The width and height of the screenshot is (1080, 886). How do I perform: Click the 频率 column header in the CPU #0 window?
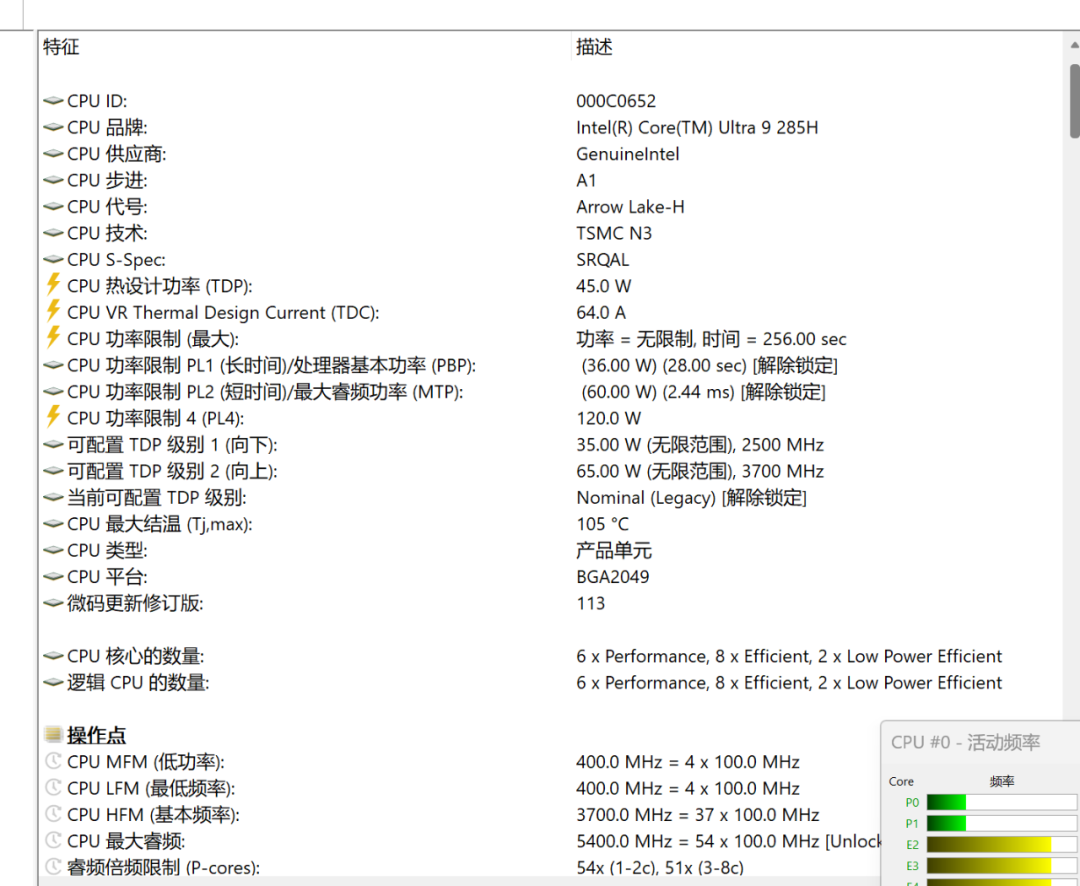tap(1001, 781)
